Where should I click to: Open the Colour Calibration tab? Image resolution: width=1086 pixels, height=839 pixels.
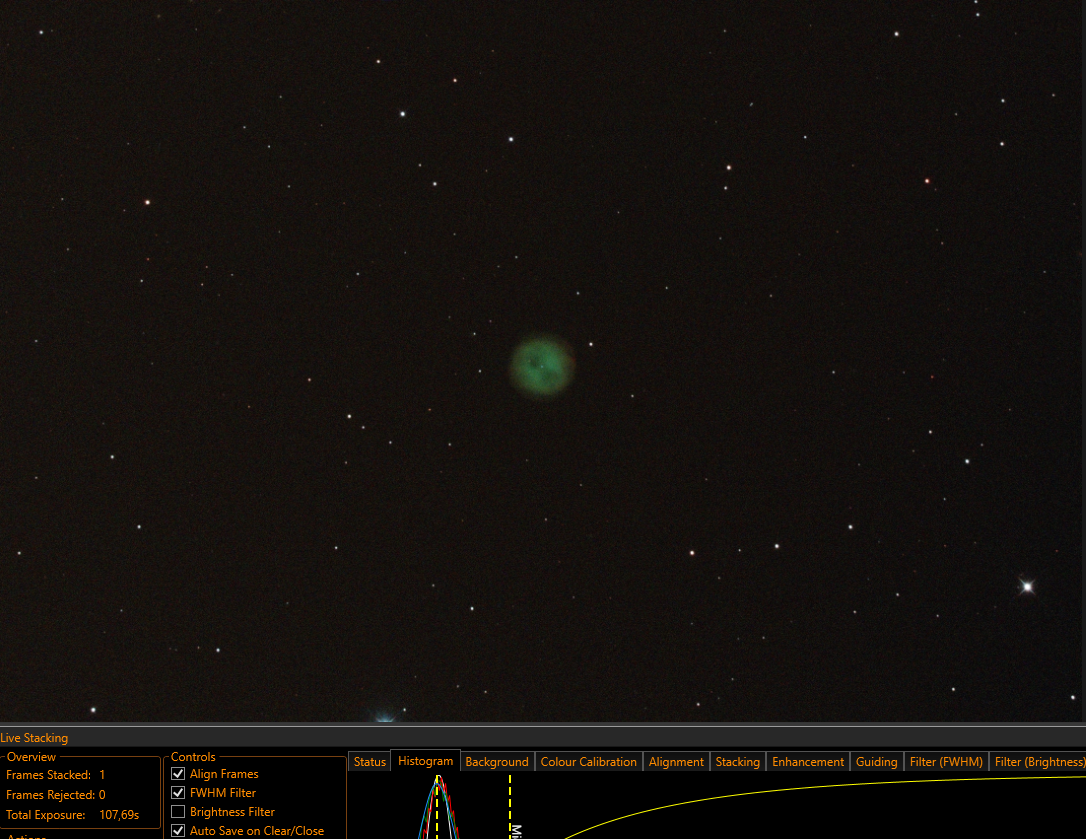[x=588, y=761]
